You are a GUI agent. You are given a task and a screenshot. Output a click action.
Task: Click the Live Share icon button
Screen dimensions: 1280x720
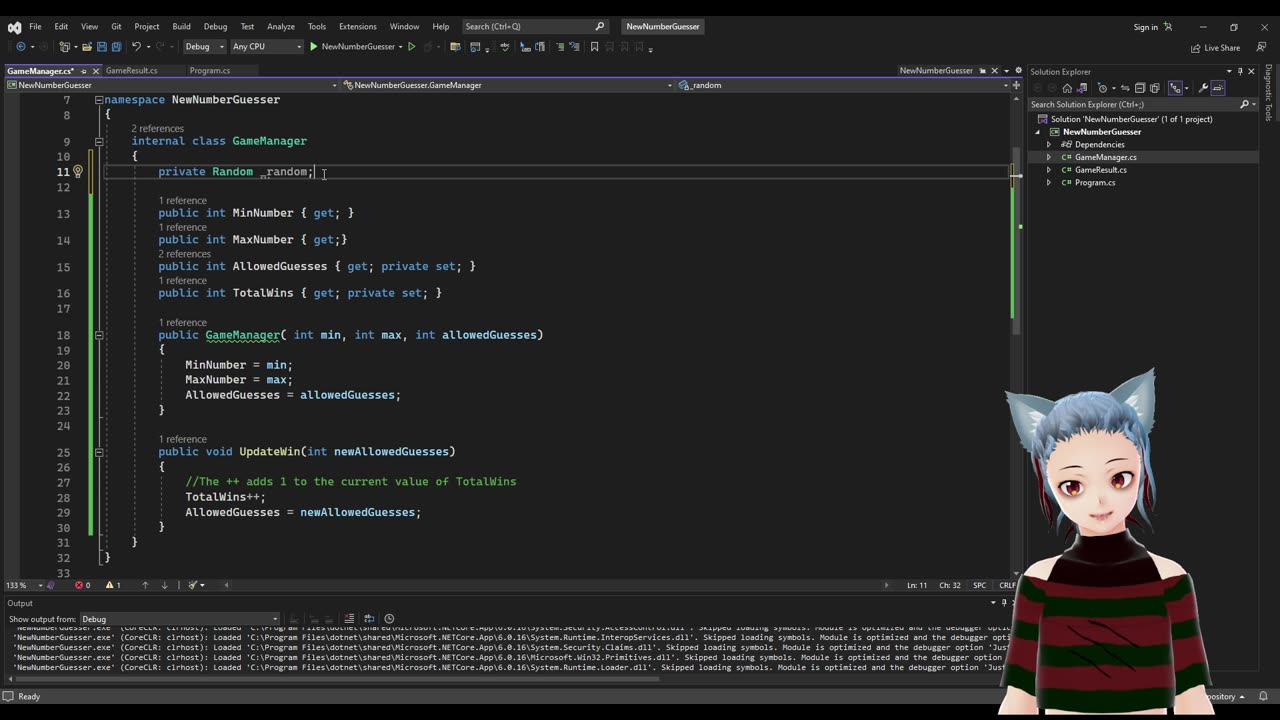(1215, 47)
